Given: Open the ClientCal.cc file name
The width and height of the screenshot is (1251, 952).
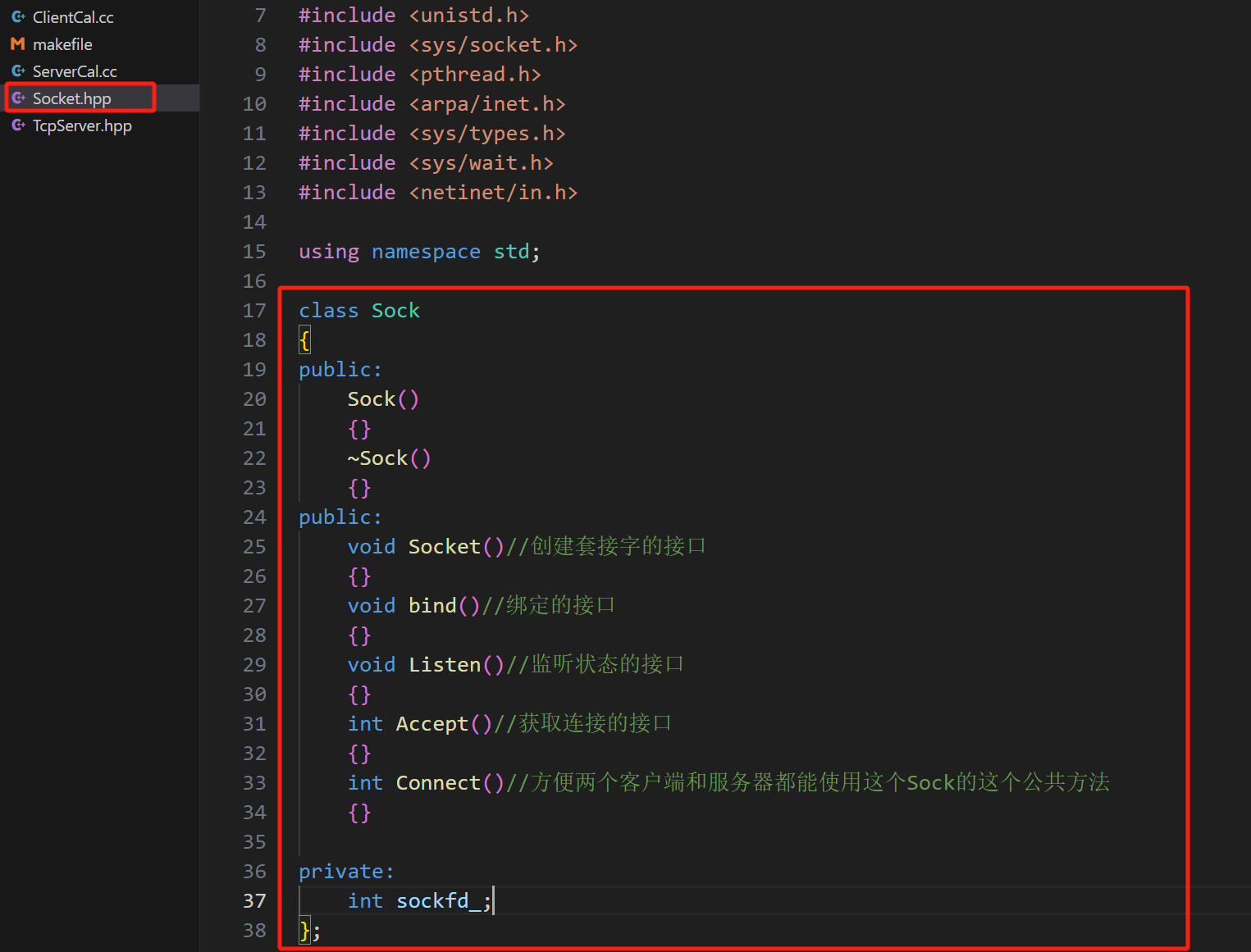Looking at the screenshot, I should point(73,17).
